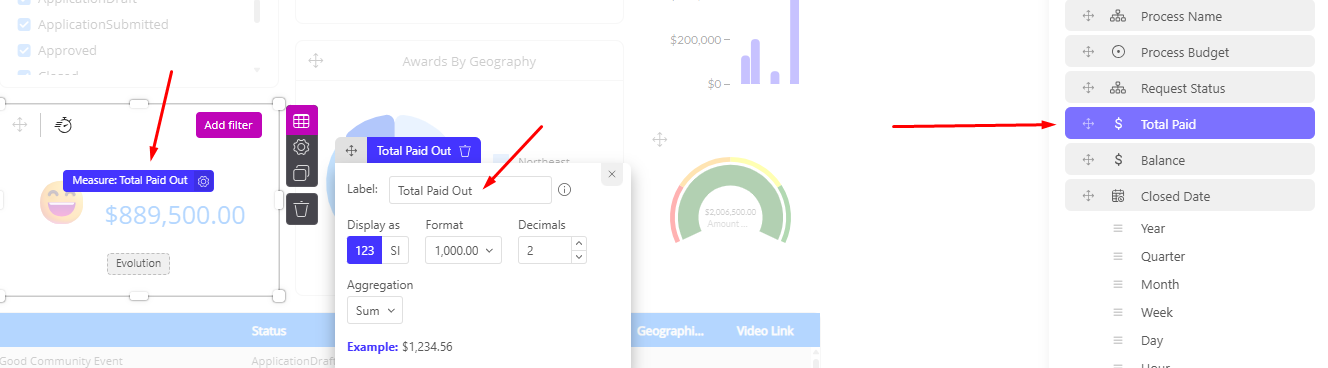
Task: Select the Request Status field row
Action: click(x=1190, y=88)
